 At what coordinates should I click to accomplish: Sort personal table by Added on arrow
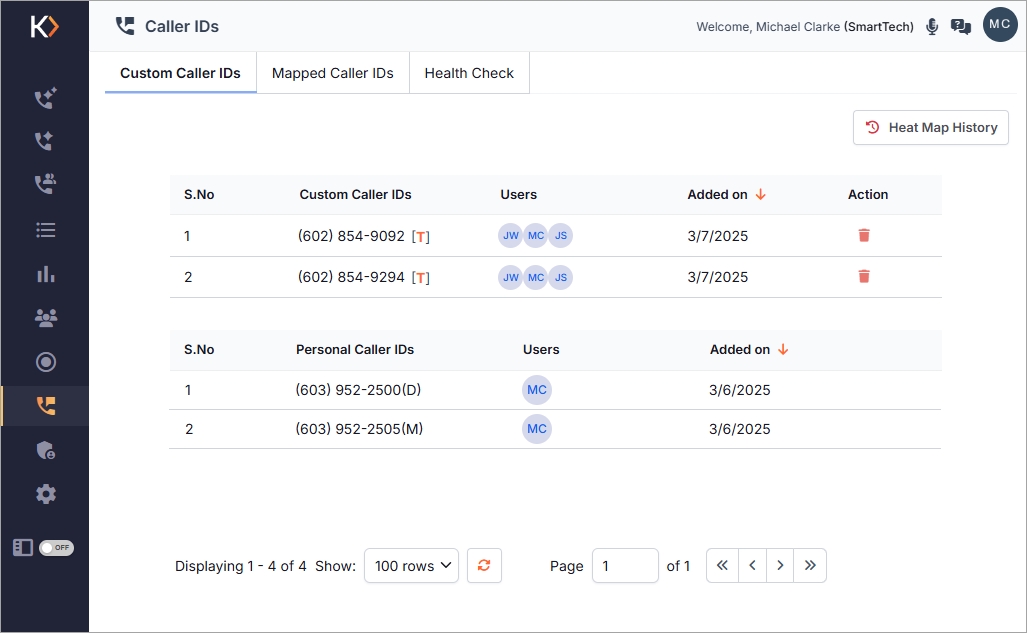pos(783,350)
